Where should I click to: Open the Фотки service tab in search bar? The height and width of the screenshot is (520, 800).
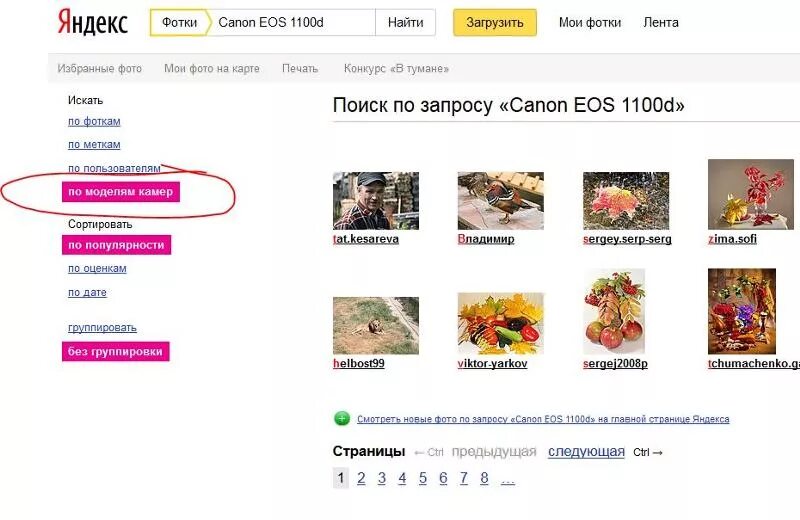[x=180, y=22]
